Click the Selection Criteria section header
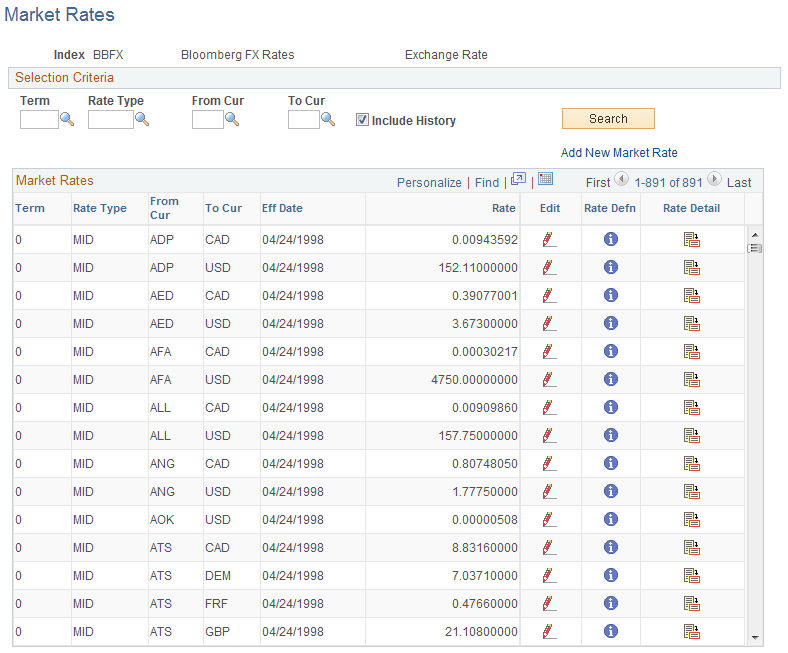Viewport: 788px width, 653px height. click(395, 78)
